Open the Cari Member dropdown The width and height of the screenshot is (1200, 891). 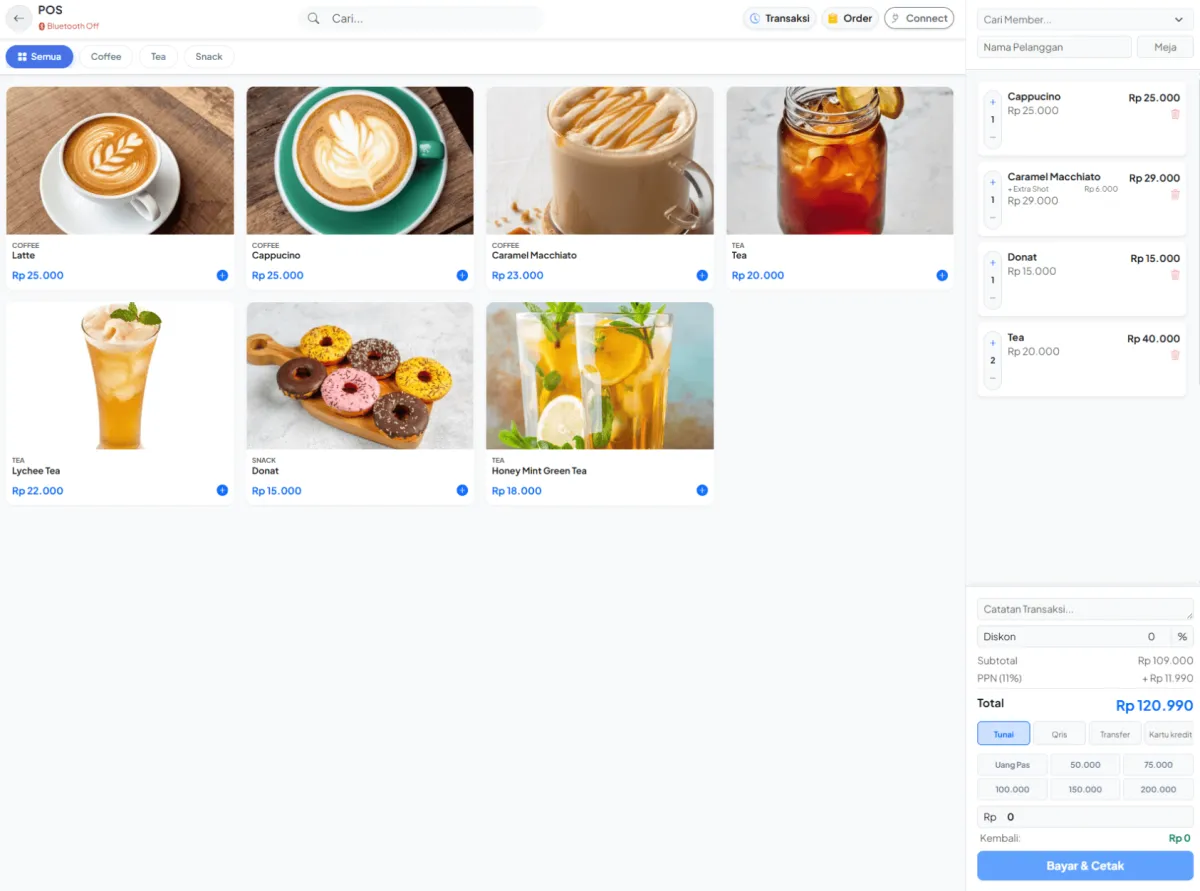[x=1082, y=19]
